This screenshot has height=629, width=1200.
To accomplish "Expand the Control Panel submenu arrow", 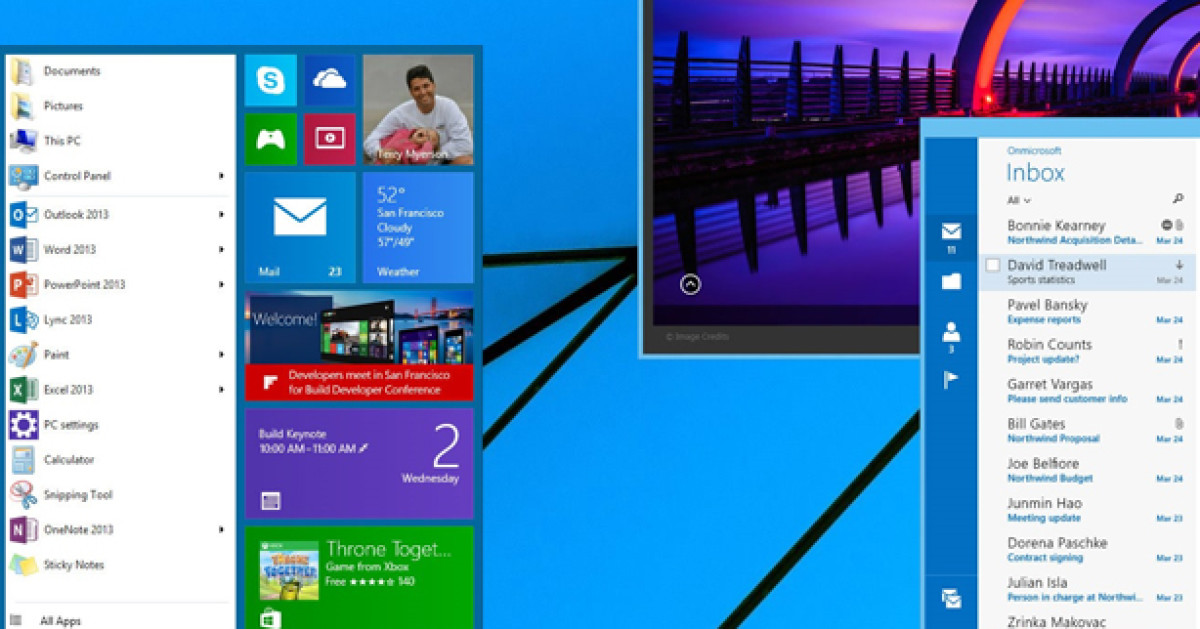I will click(221, 176).
